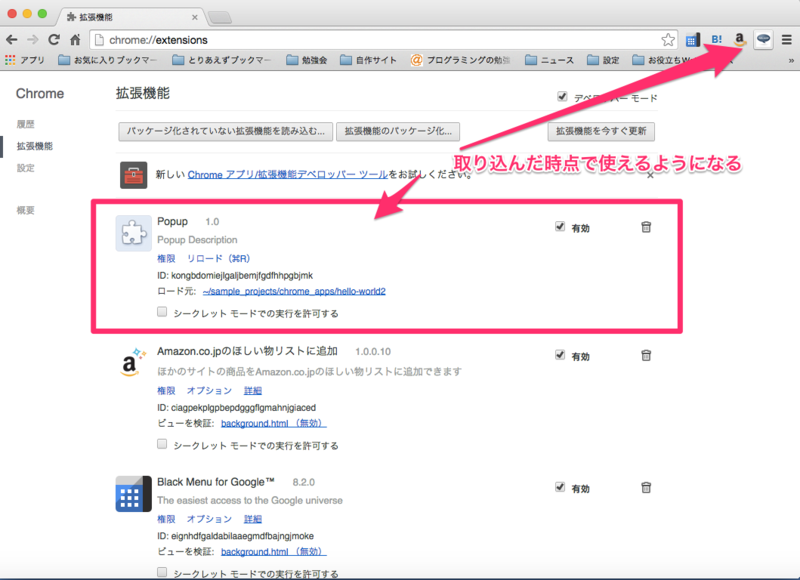
Task: Disable the 有効 checkbox for Popup
Action: click(561, 226)
